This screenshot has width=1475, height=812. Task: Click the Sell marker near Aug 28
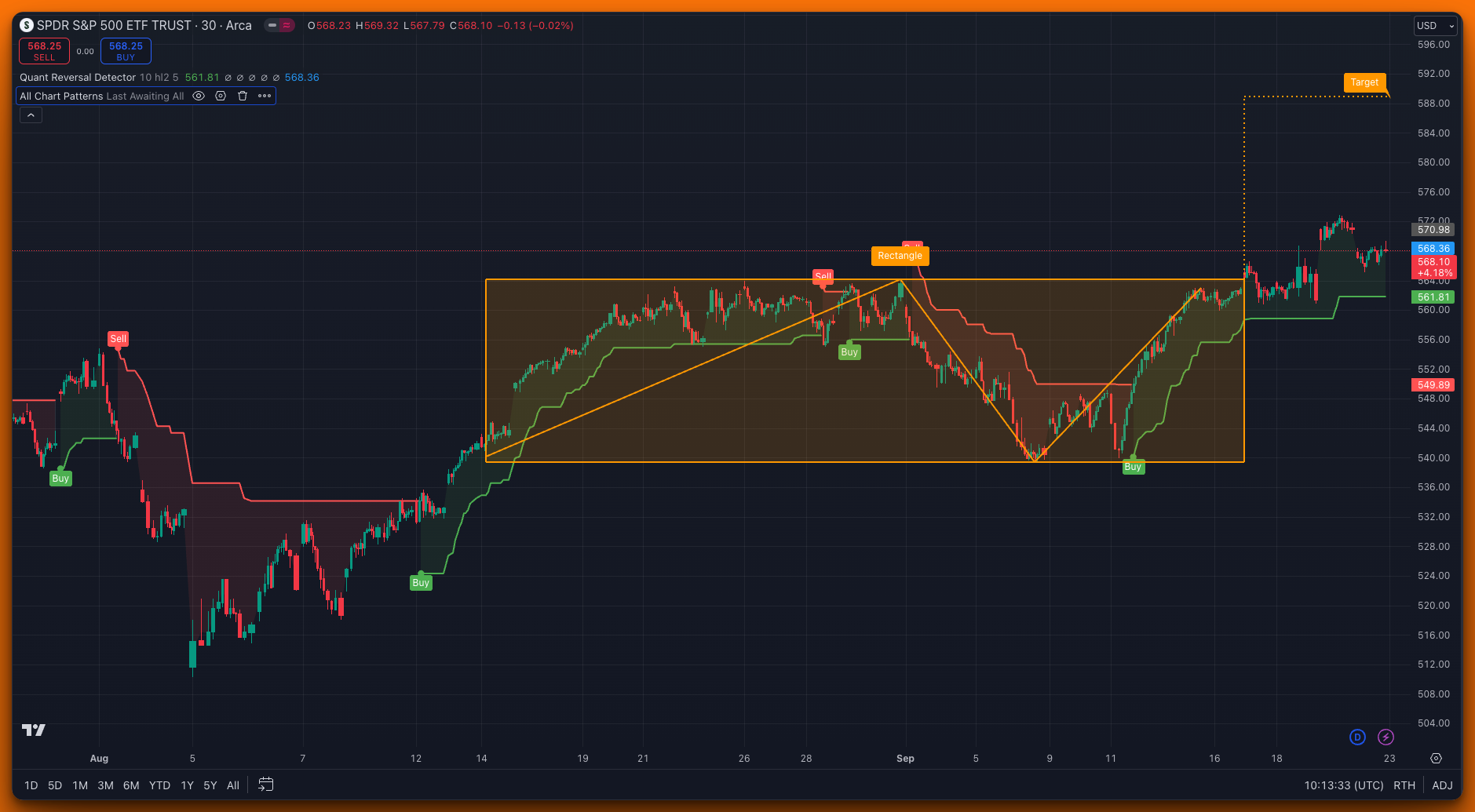coord(823,276)
